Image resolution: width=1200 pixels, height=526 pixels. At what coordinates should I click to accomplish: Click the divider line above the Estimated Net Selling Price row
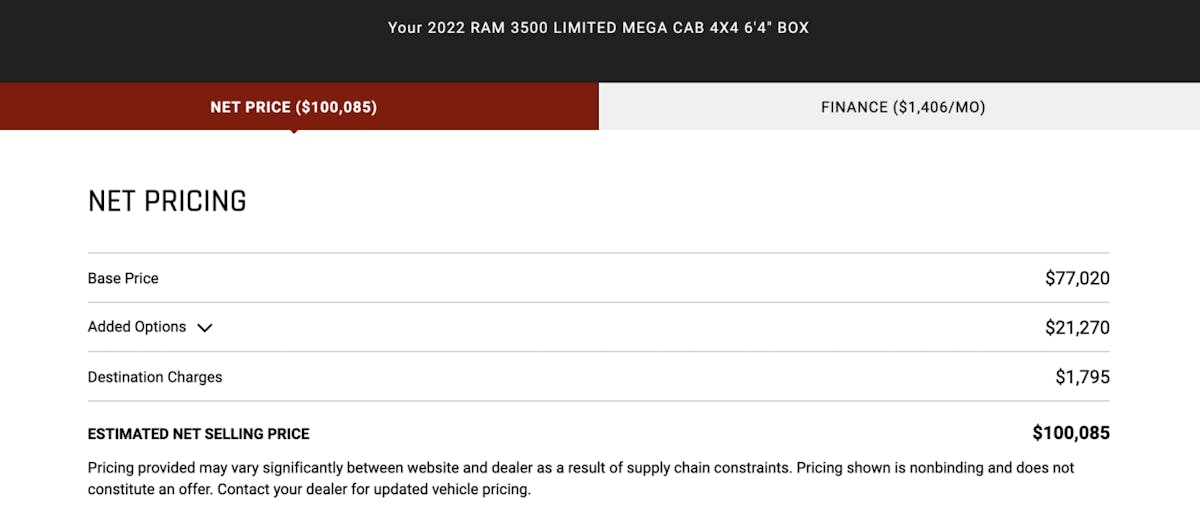[x=598, y=401]
